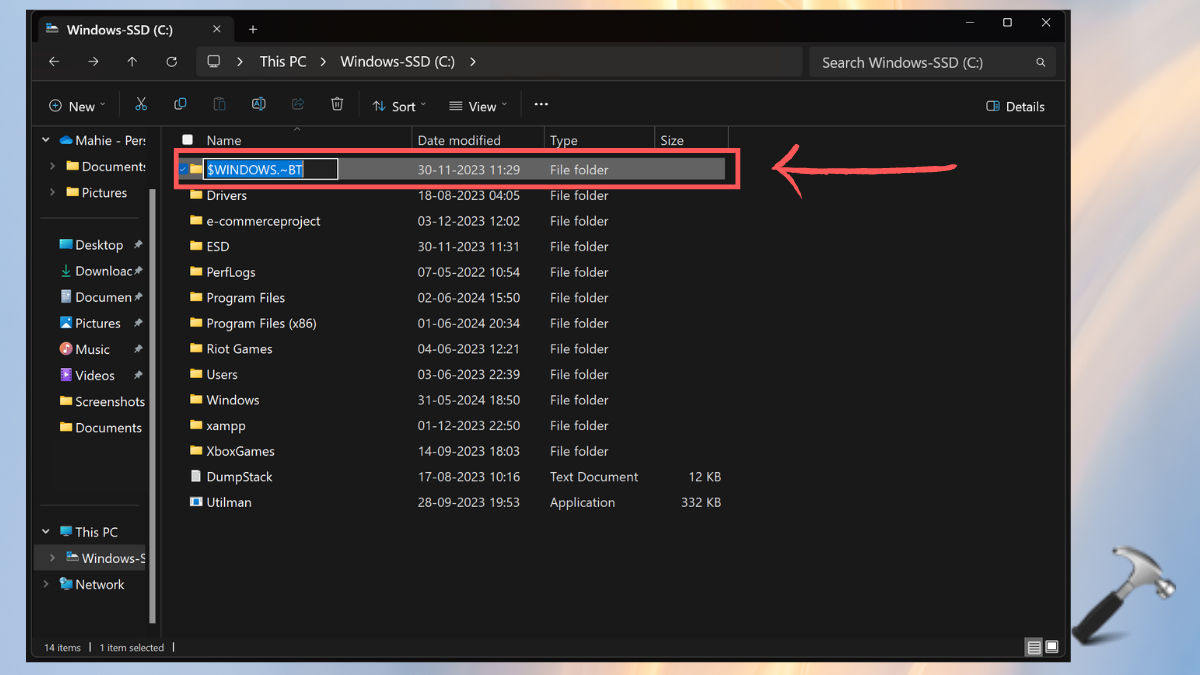The width and height of the screenshot is (1200, 675).
Task: Click the Desktop icon in sidebar
Action: coord(66,245)
